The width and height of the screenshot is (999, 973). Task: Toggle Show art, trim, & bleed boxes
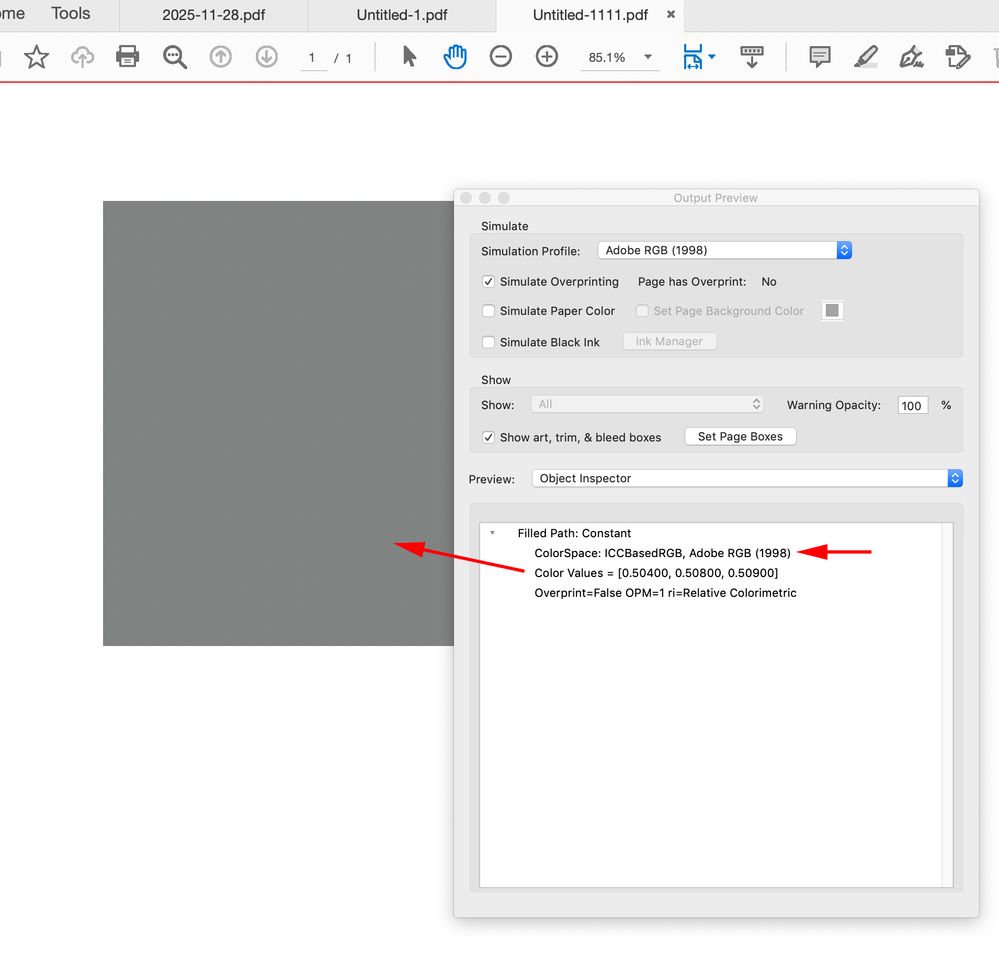pyautogui.click(x=489, y=437)
